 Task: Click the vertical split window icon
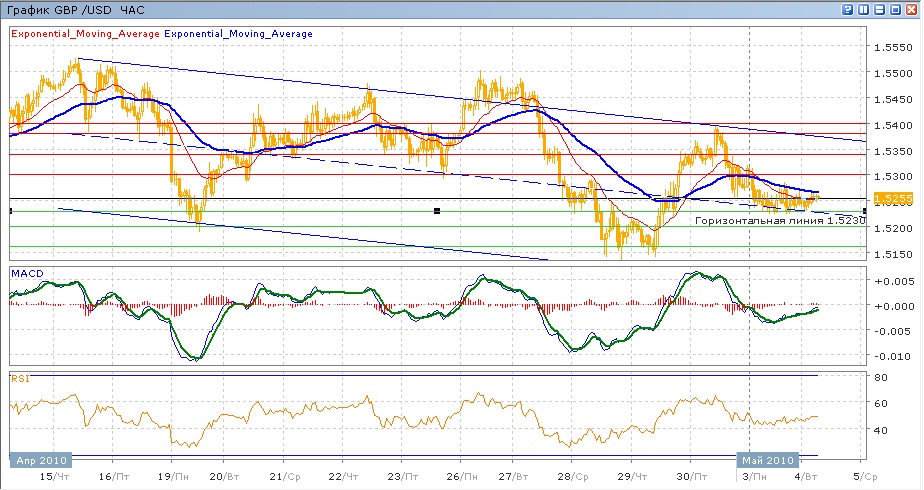click(x=865, y=9)
